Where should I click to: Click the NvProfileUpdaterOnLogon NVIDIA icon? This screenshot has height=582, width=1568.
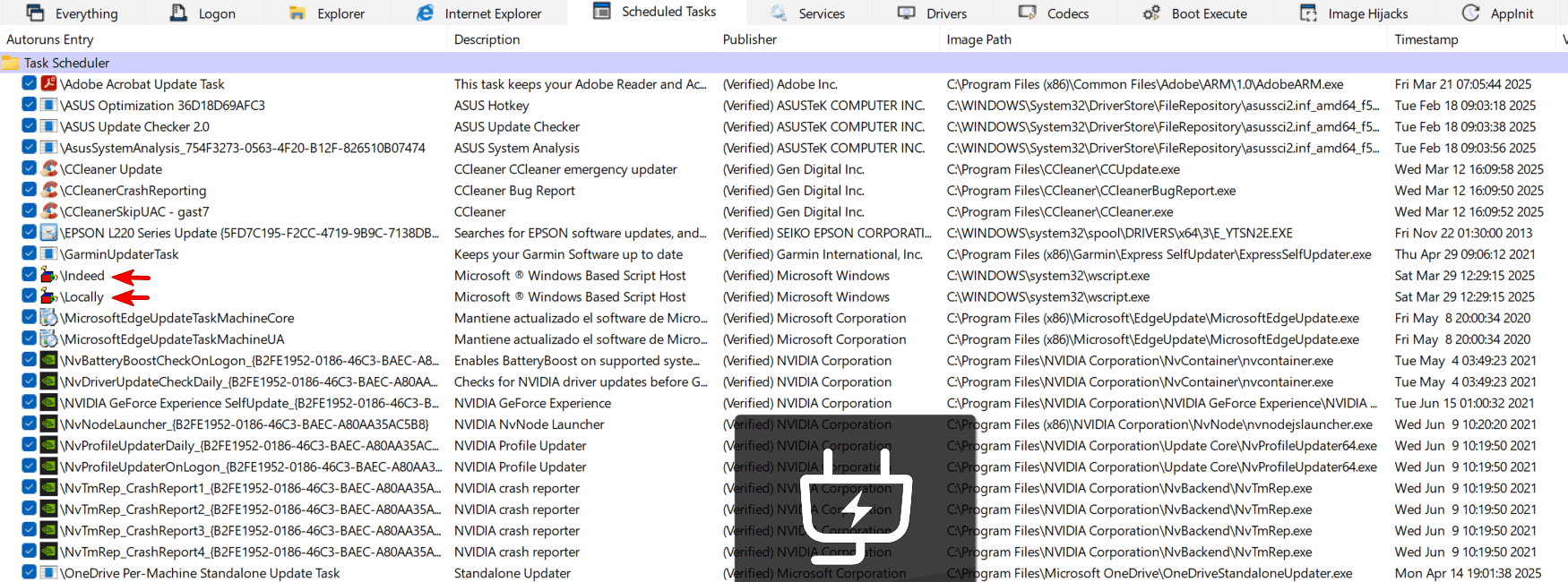tap(49, 466)
